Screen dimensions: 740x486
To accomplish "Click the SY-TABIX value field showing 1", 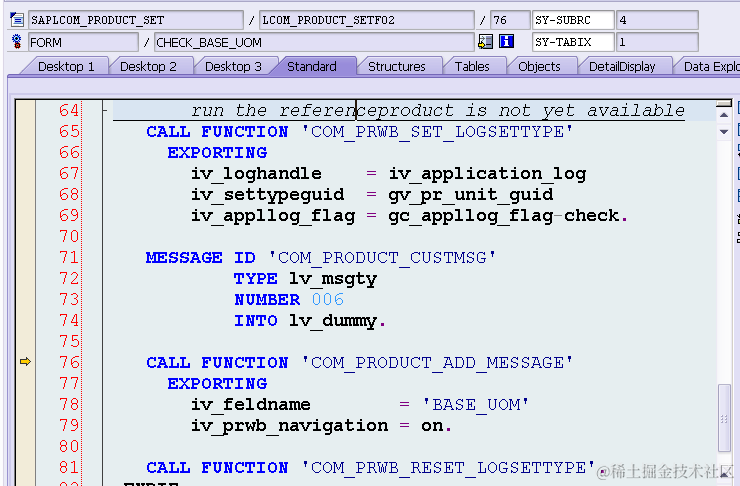I will coord(657,42).
